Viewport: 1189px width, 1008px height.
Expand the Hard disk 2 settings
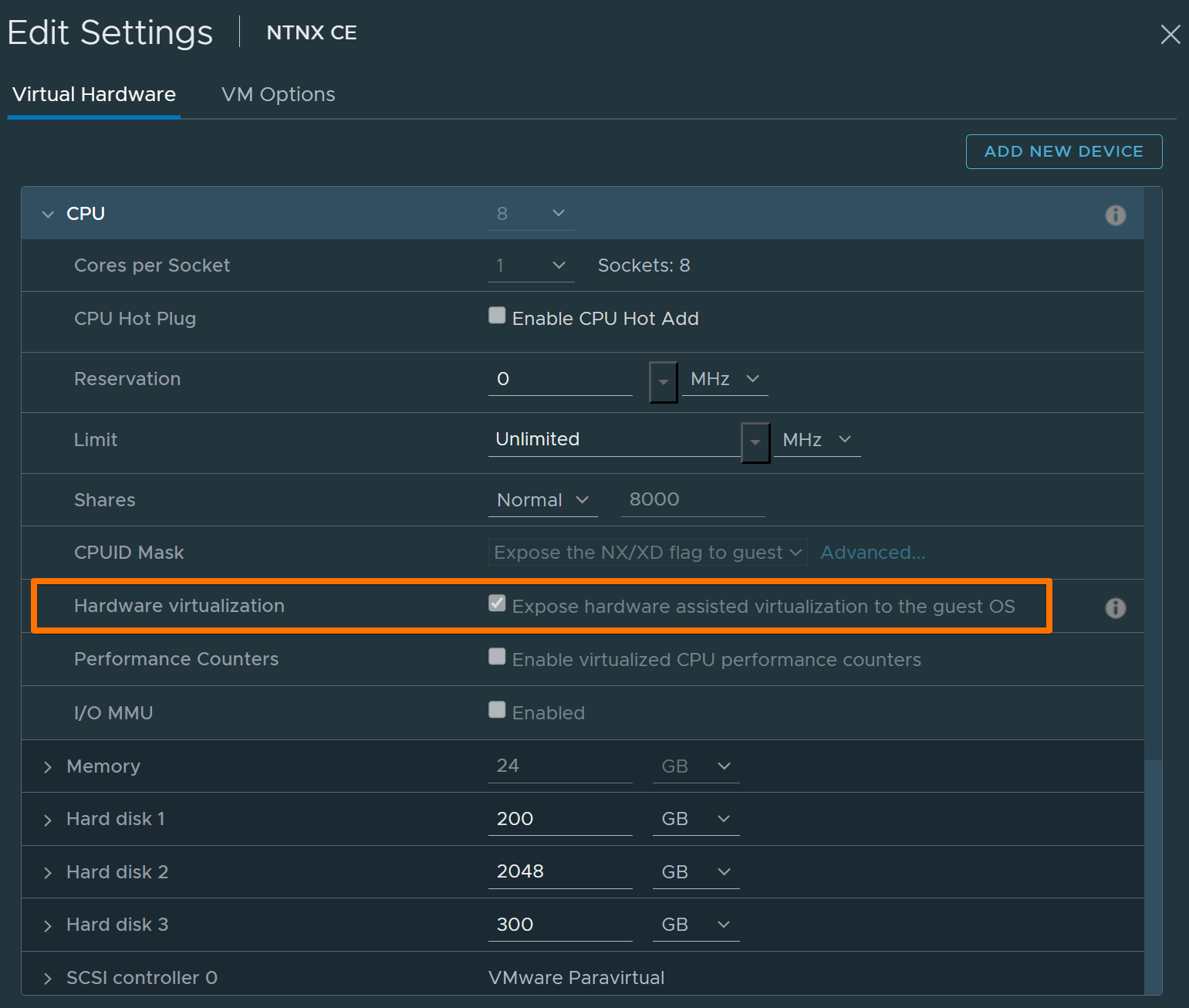click(47, 871)
